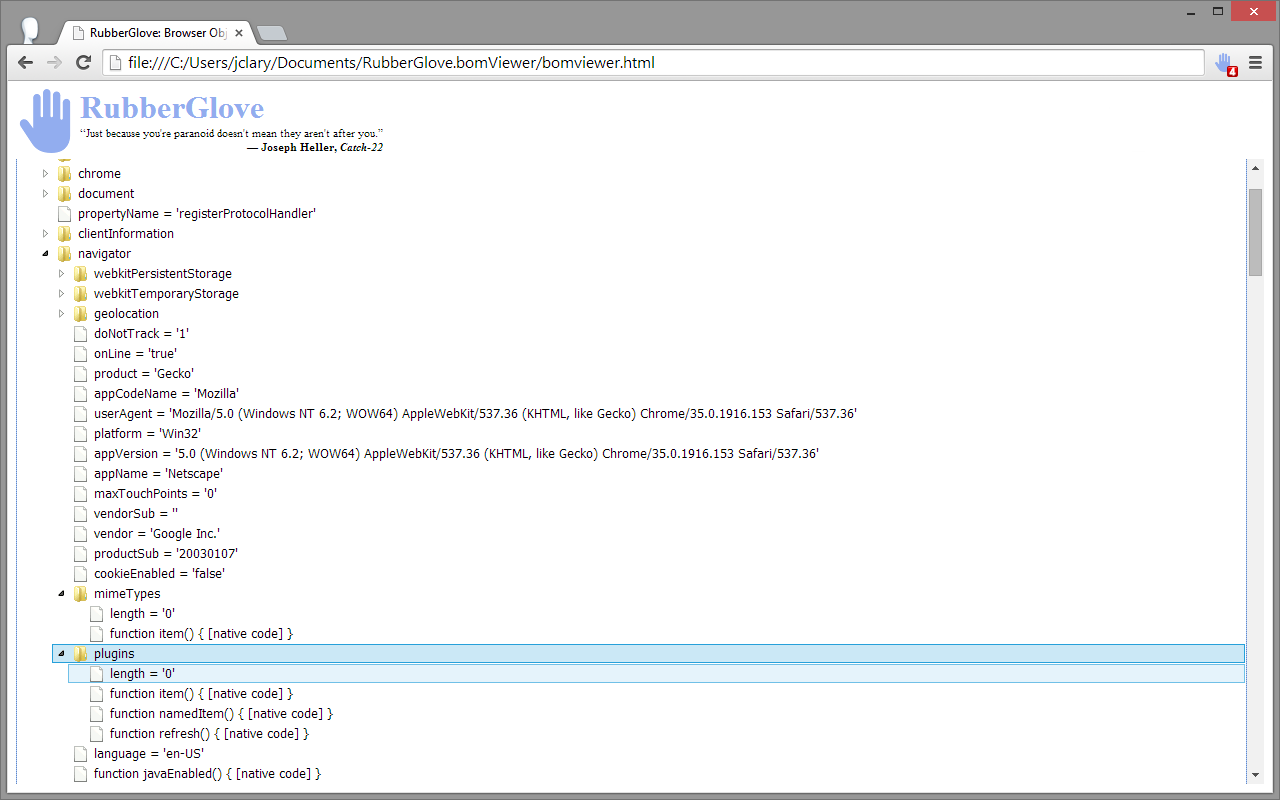Select length row under mimeTypes
This screenshot has height=800, width=1280.
pos(142,614)
